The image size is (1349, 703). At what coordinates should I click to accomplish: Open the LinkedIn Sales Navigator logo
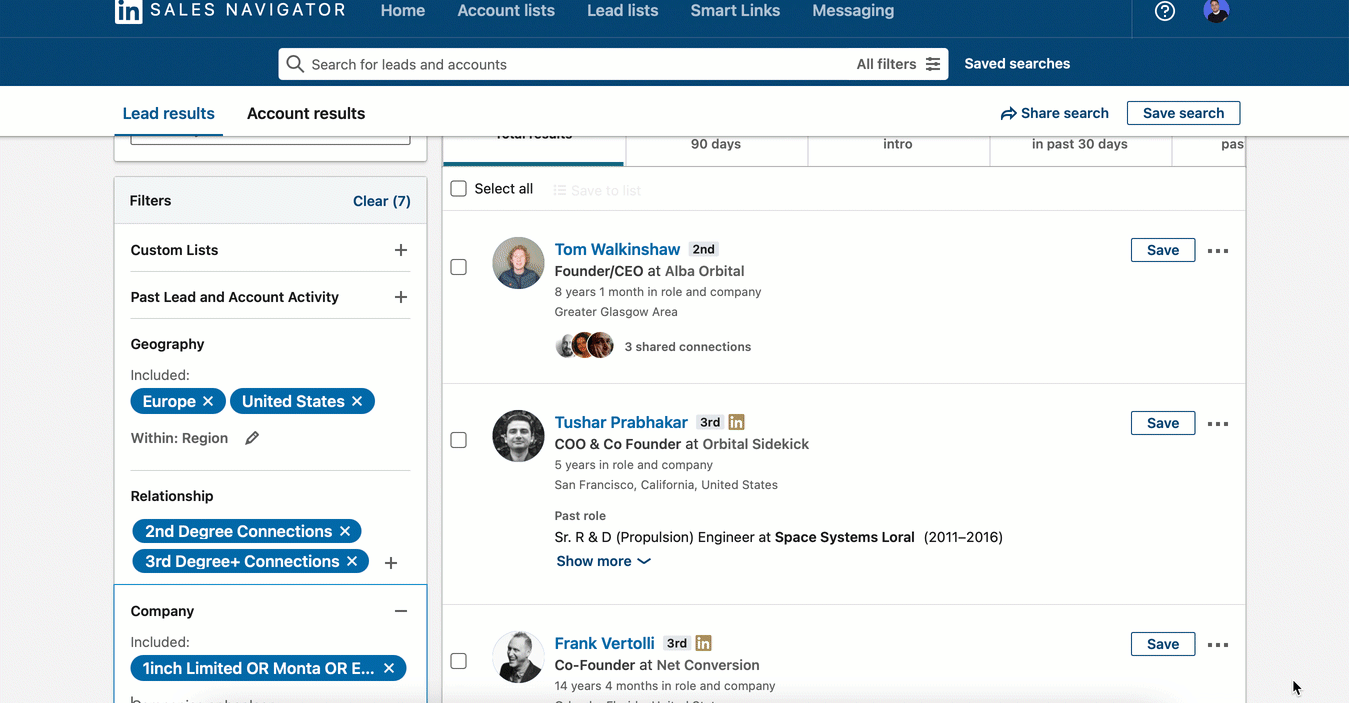(230, 11)
